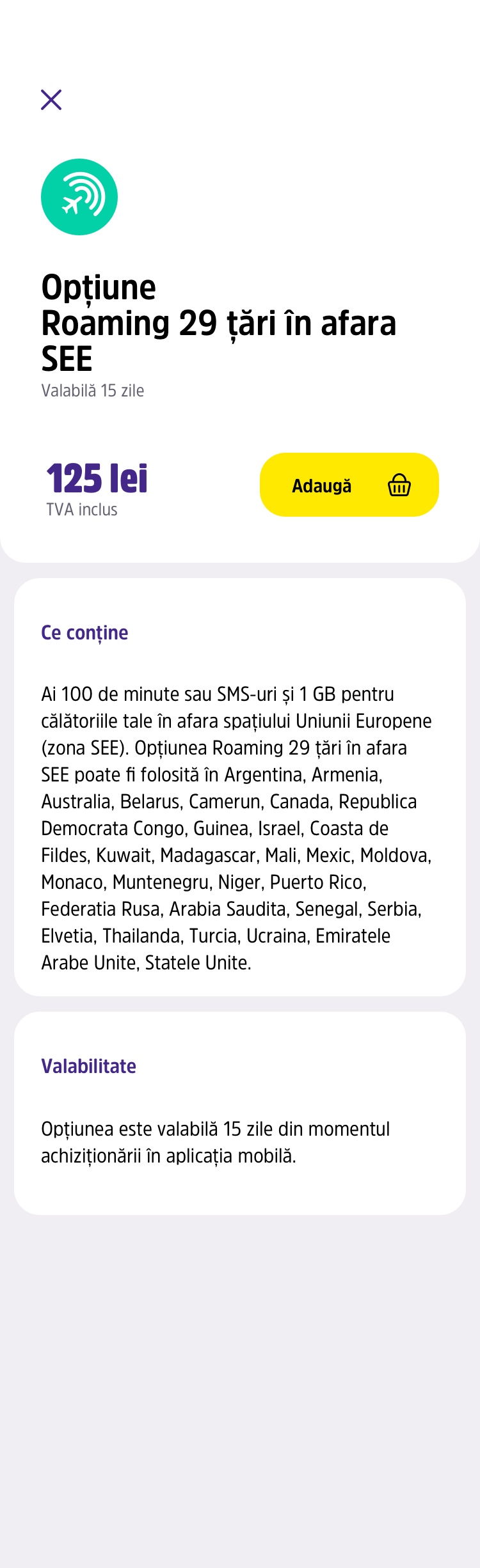Open the Valabilitate section heading
This screenshot has height=1568, width=480.
pyautogui.click(x=89, y=1067)
